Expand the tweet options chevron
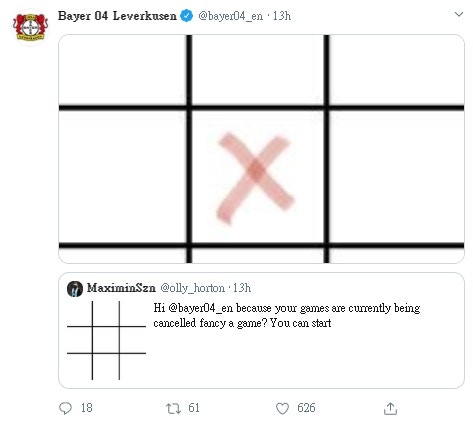Image resolution: width=473 pixels, height=422 pixels. coord(459,14)
